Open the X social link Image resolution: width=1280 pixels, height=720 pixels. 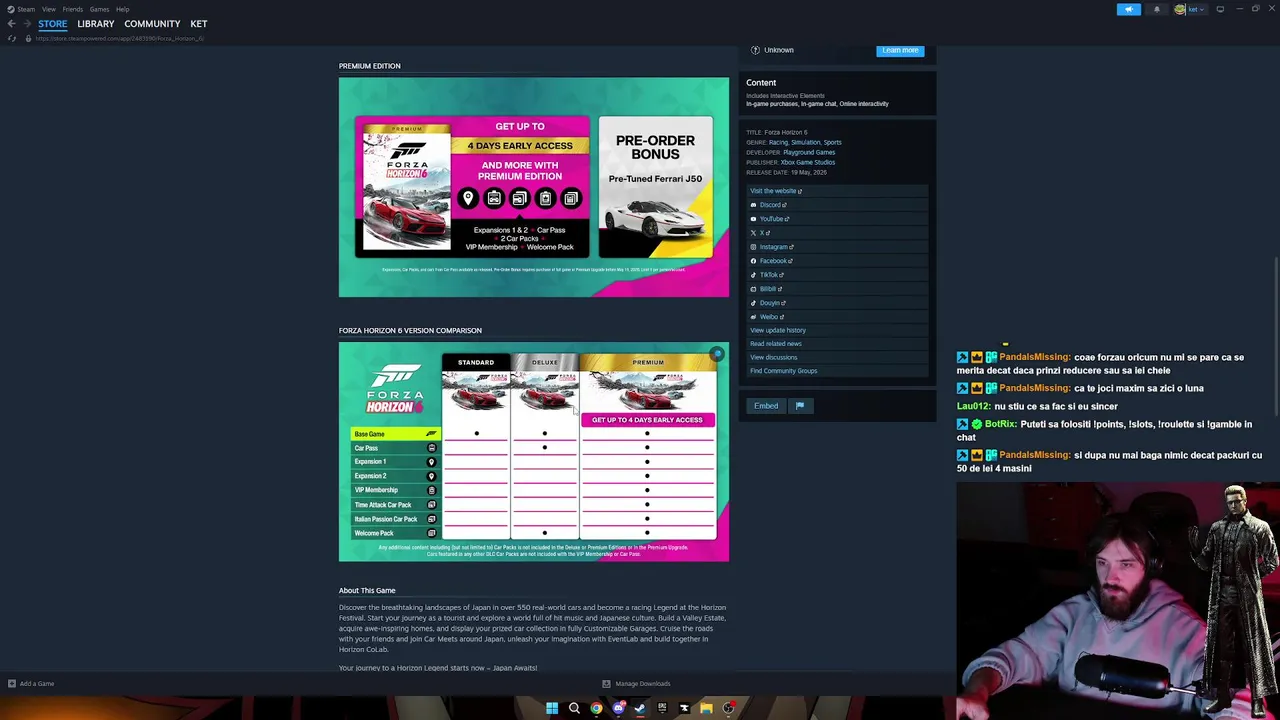[760, 232]
